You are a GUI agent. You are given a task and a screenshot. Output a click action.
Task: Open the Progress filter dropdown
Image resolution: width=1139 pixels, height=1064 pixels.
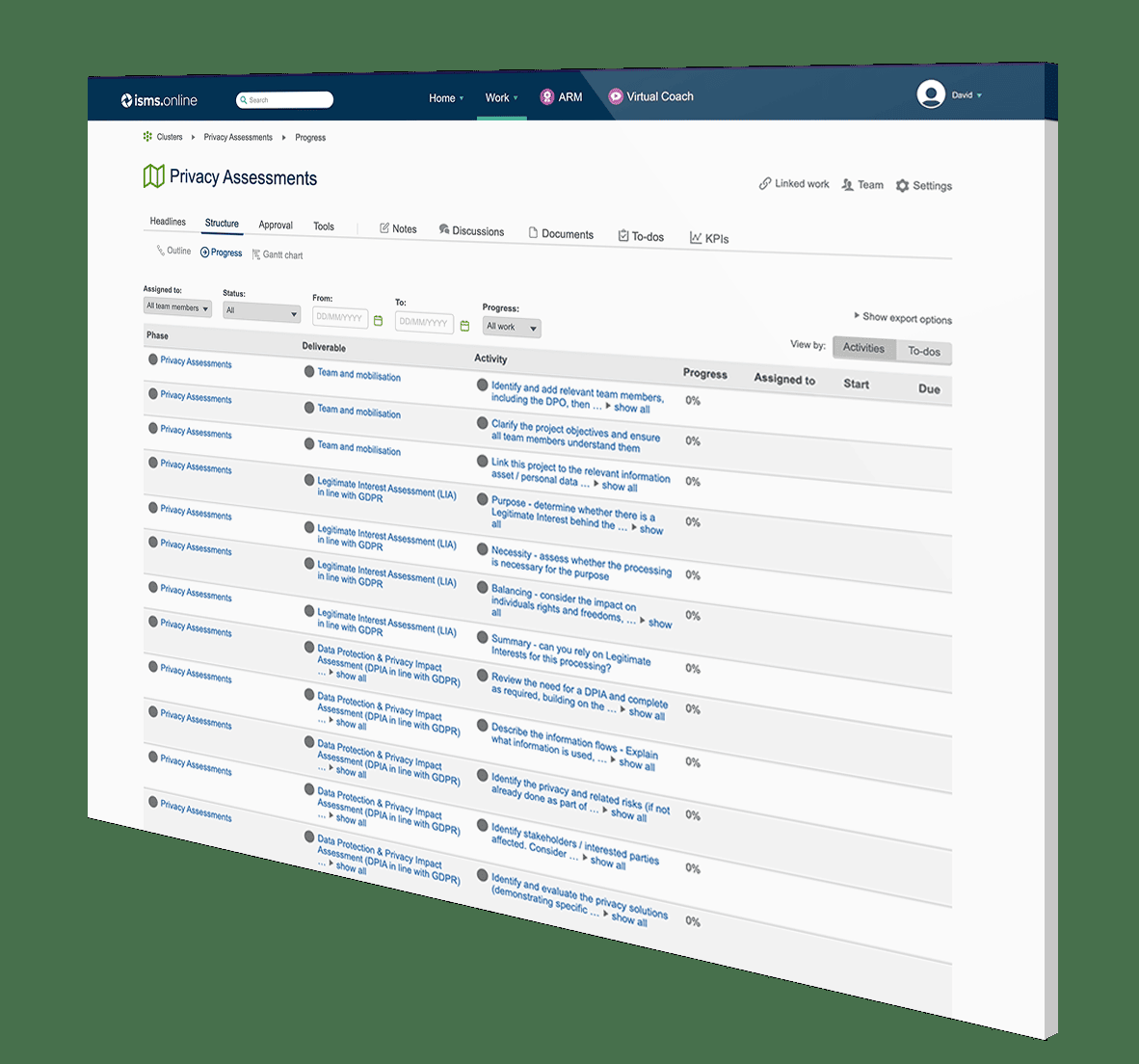[512, 327]
